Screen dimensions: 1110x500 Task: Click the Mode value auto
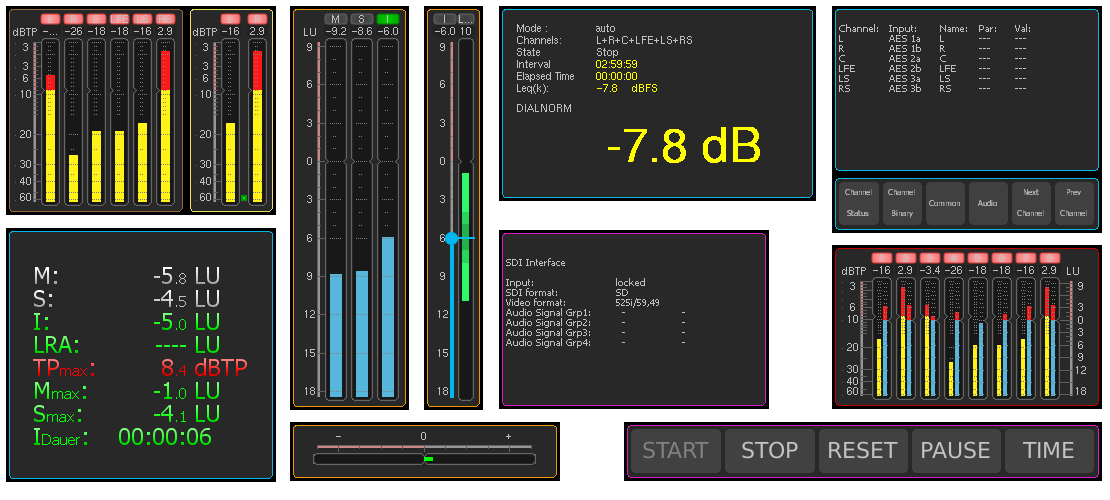coord(605,28)
